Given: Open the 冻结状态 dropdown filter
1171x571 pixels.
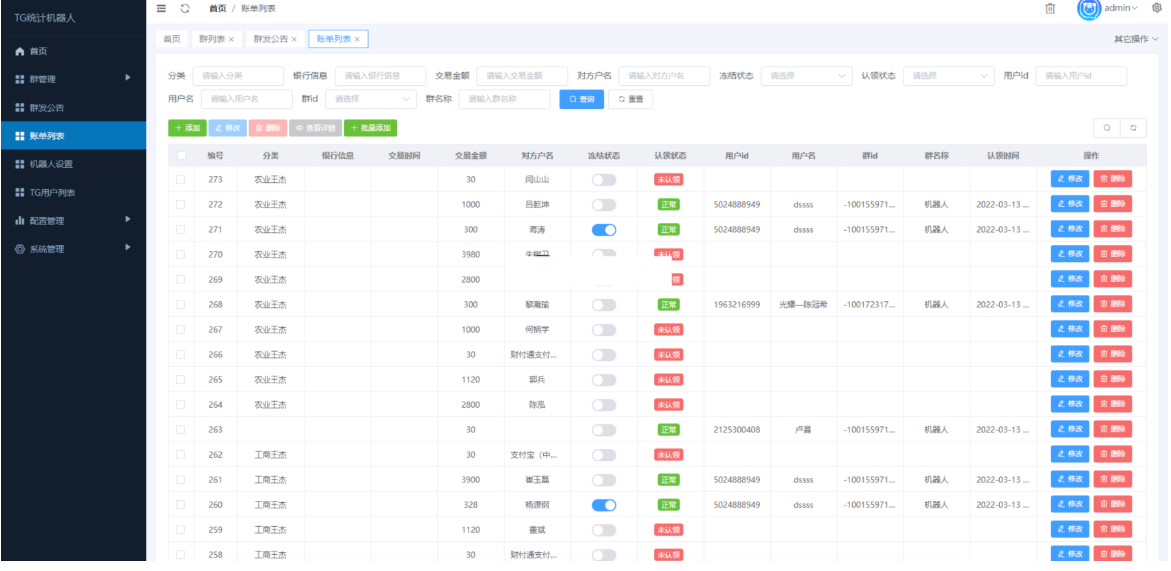Looking at the screenshot, I should (807, 75).
